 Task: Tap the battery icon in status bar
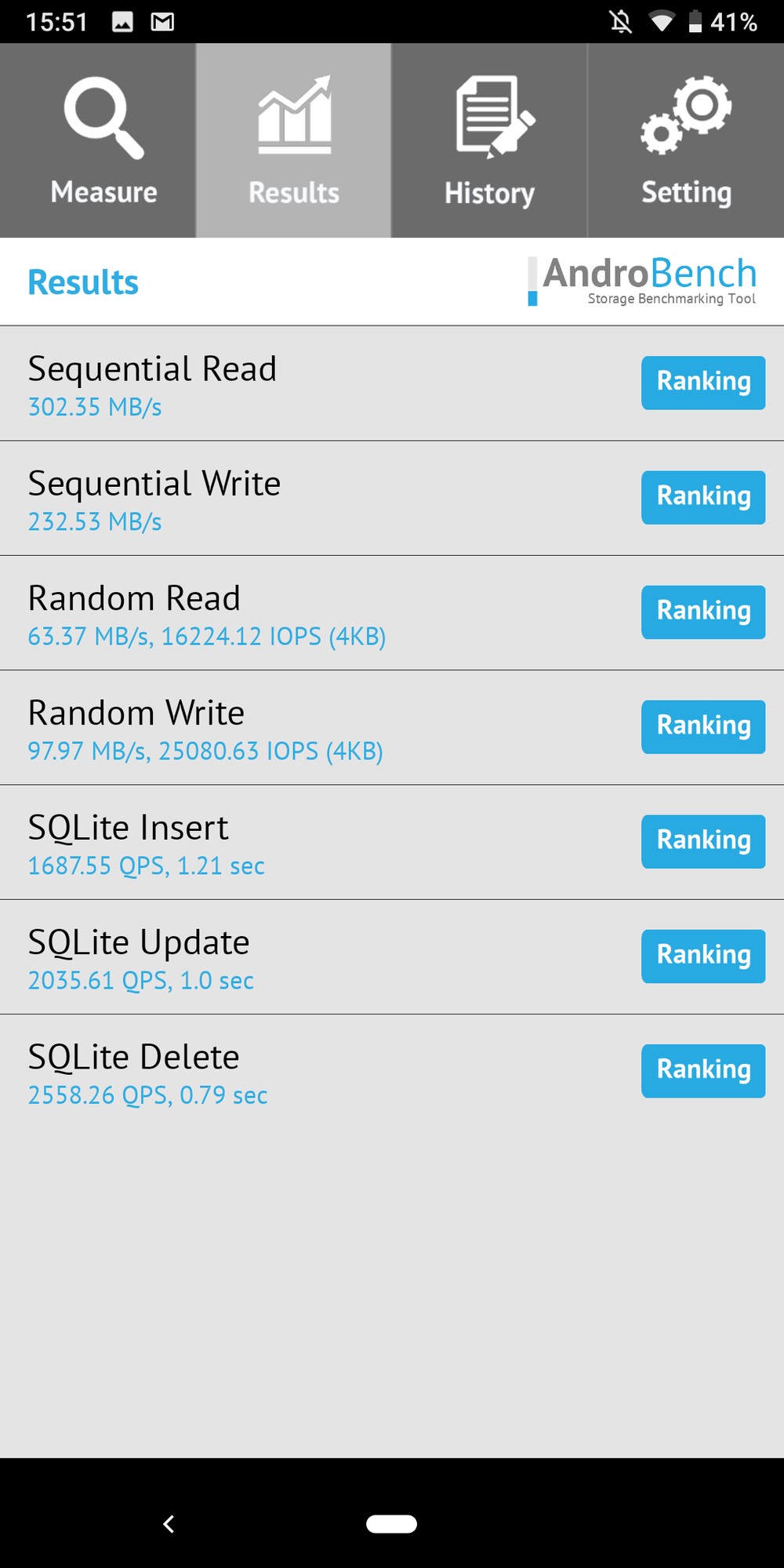pyautogui.click(x=695, y=21)
